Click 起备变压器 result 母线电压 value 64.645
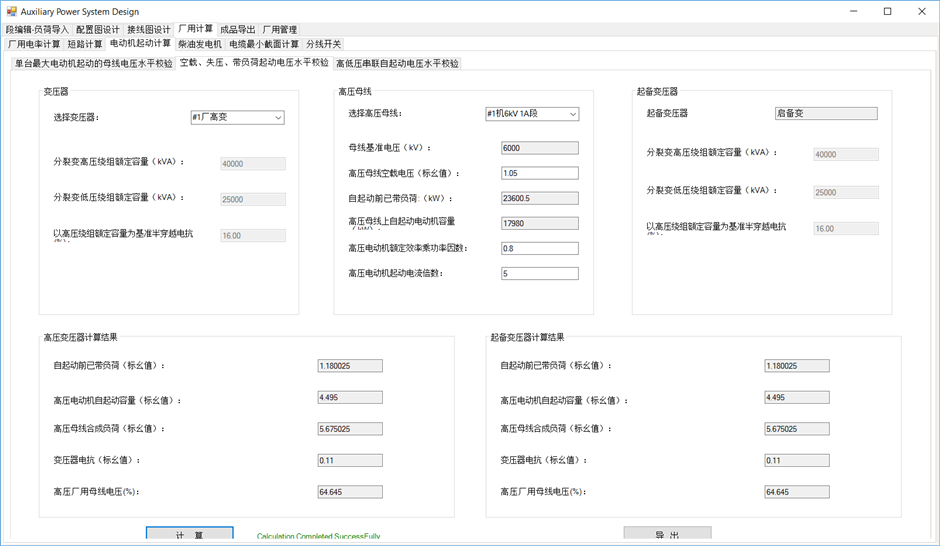This screenshot has height=546, width=940. 797,492
